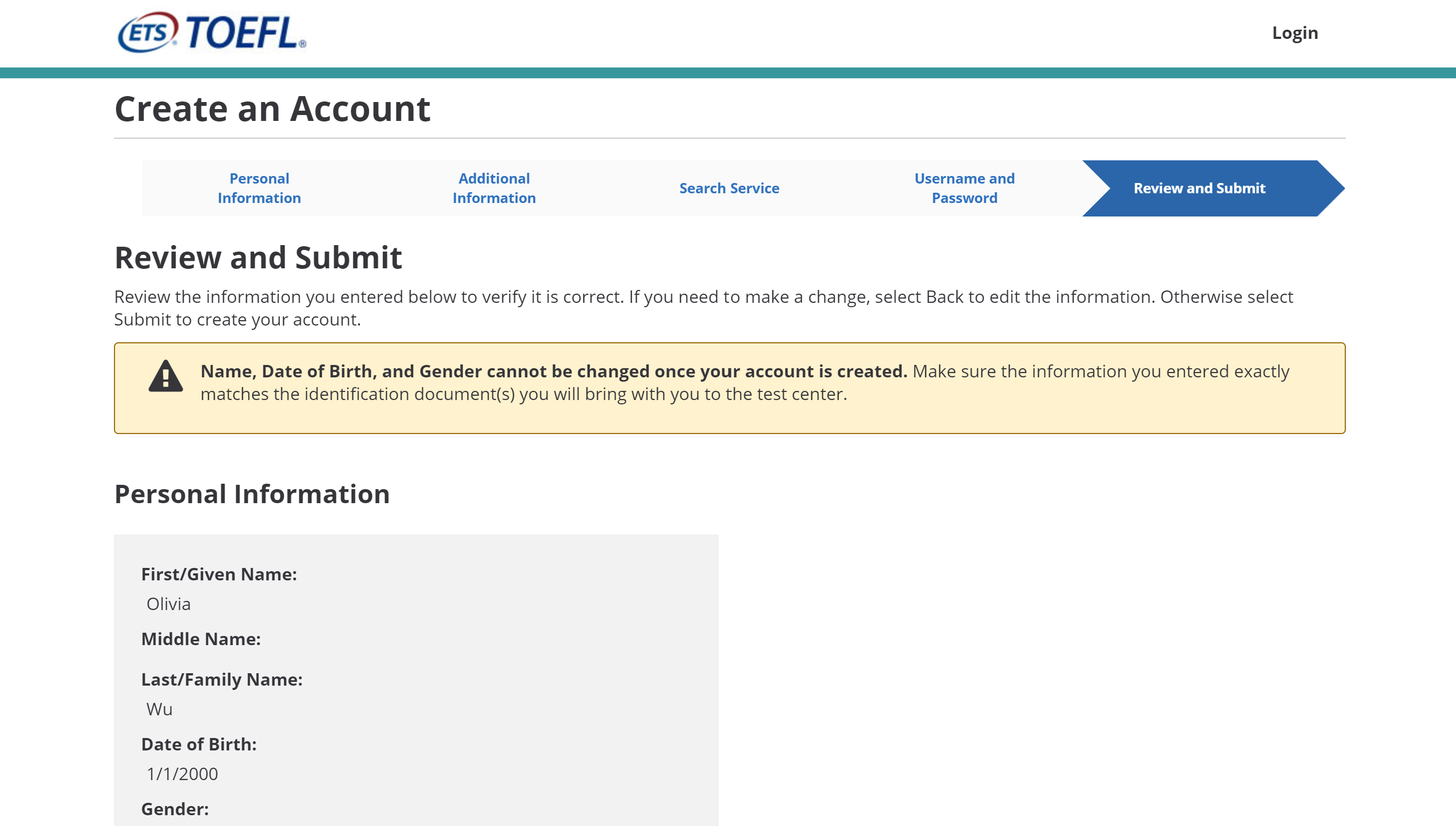Click the Personal Information section heading
This screenshot has height=826, width=1456.
pos(252,493)
